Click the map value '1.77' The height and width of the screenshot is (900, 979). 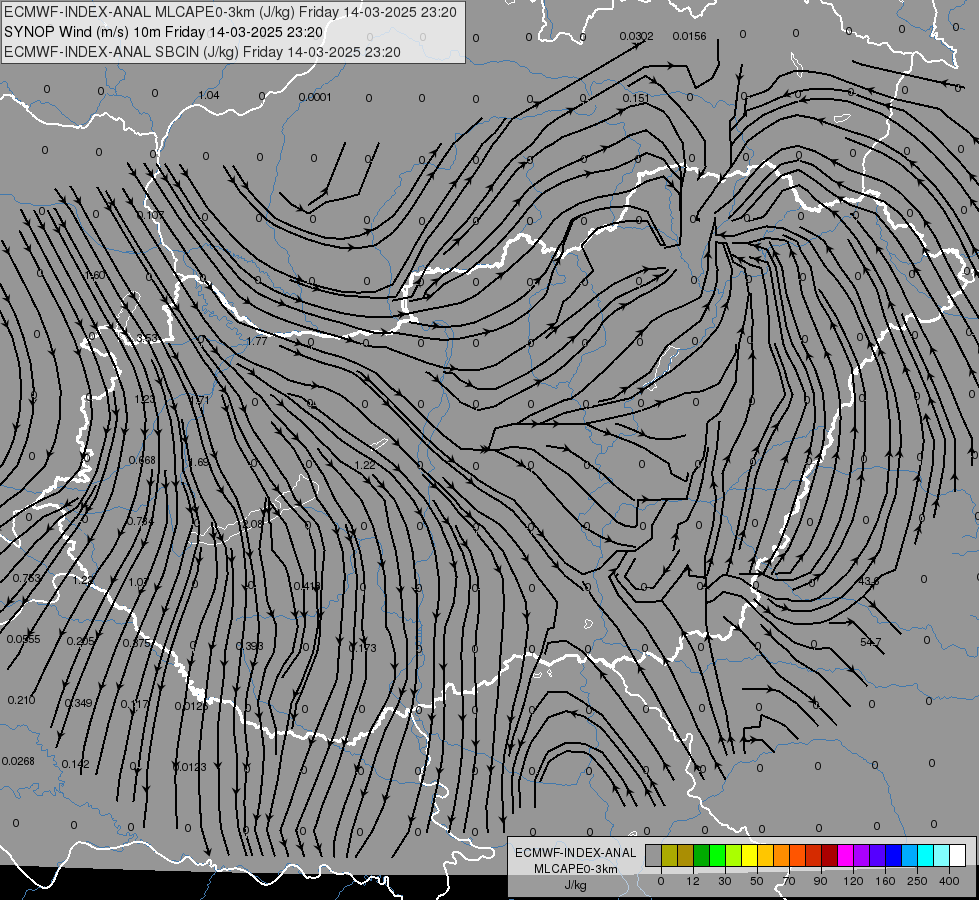pos(257,341)
